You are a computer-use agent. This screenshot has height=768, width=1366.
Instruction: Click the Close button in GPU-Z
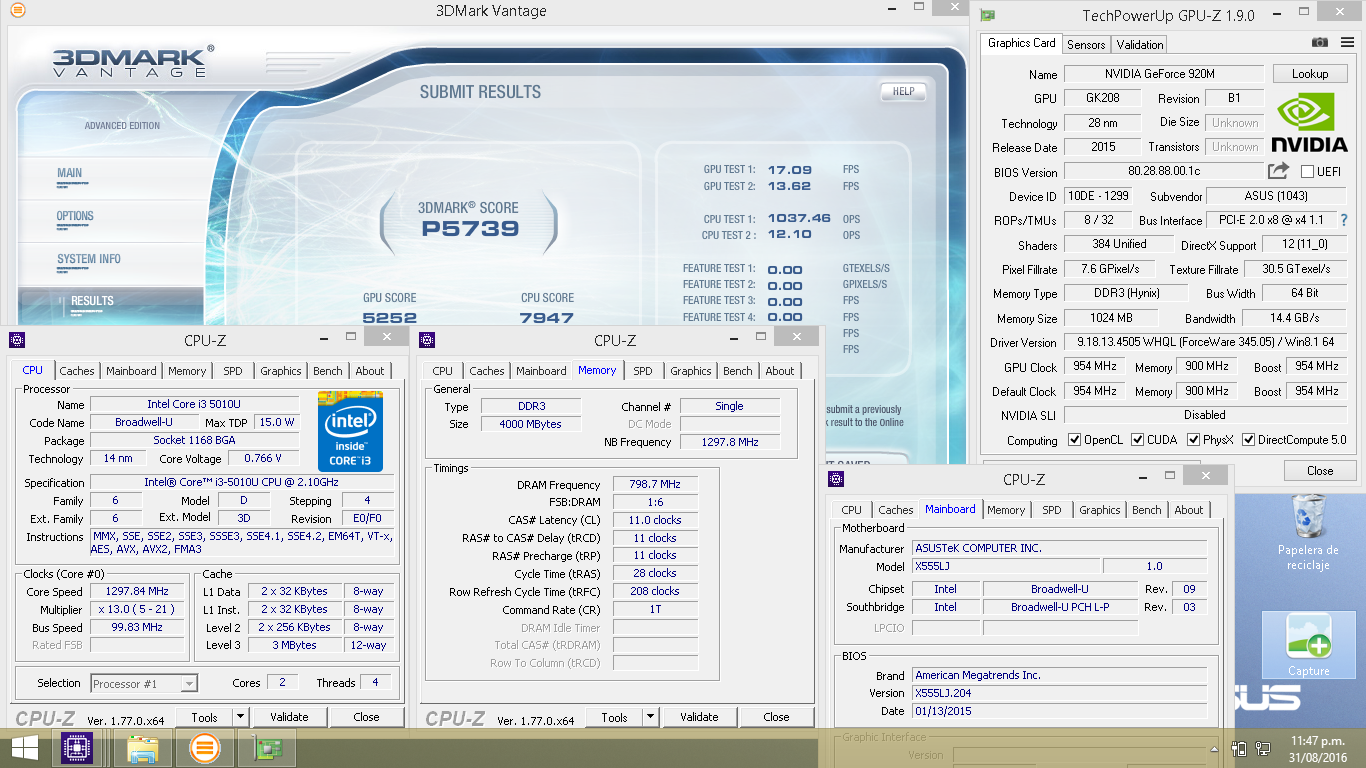pyautogui.click(x=1320, y=470)
